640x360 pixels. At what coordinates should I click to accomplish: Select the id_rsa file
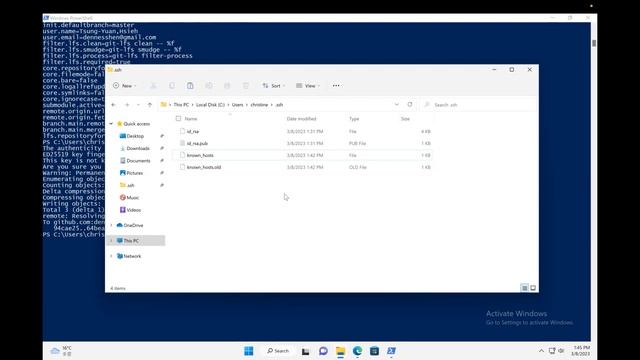[x=302, y=131]
